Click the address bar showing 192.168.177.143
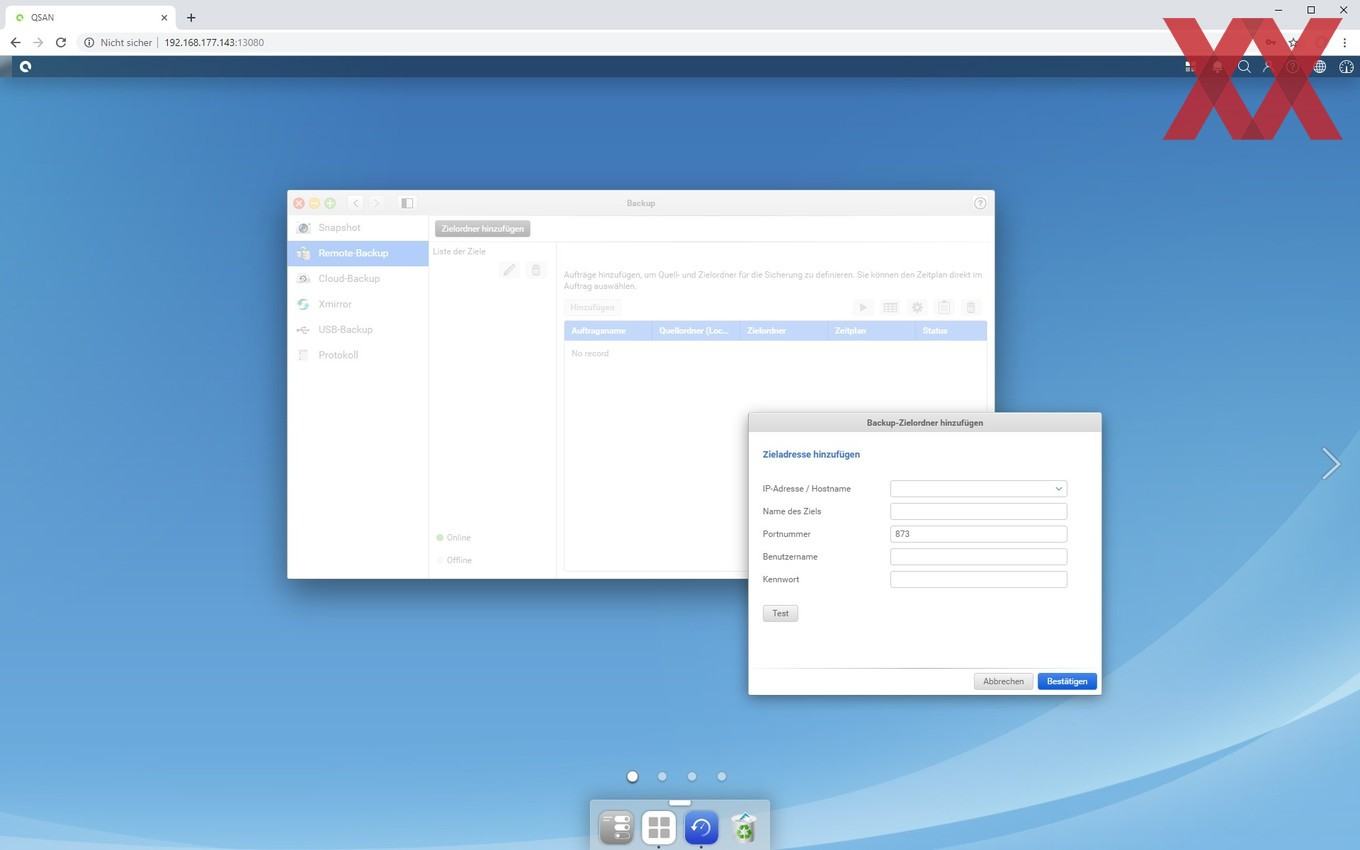This screenshot has width=1360, height=850. click(x=214, y=43)
